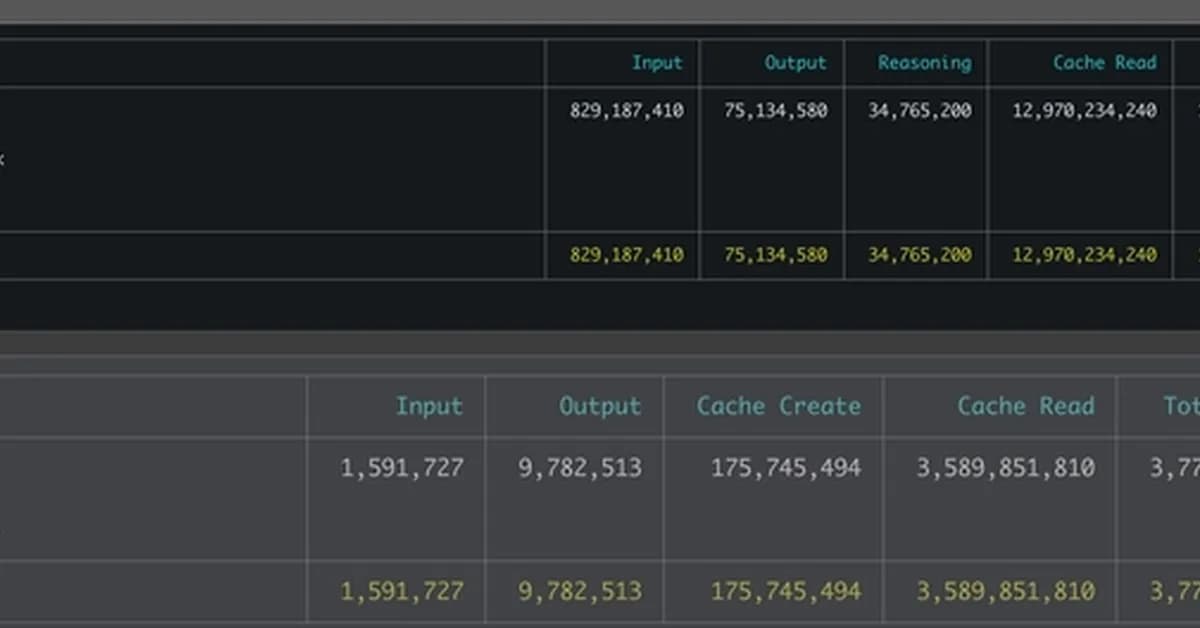Click the Input header in the bottom table

[x=429, y=406]
